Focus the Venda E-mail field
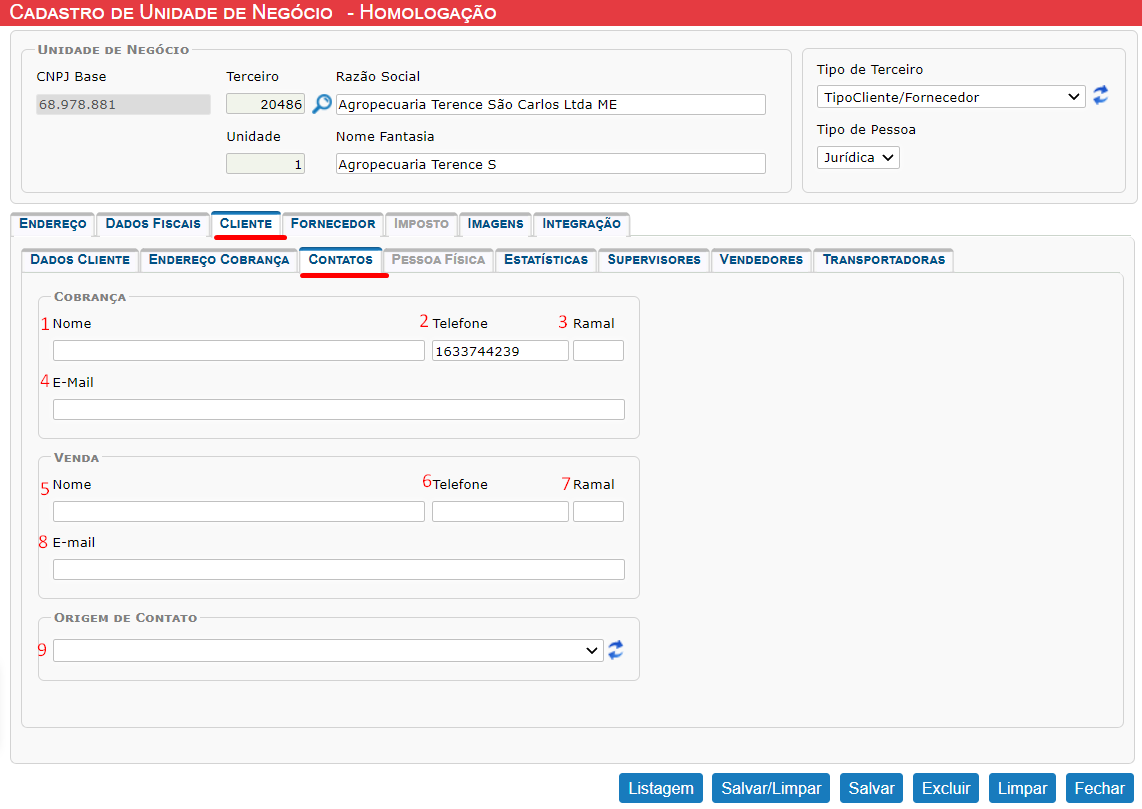Screen dimensions: 1142x809 point(339,569)
